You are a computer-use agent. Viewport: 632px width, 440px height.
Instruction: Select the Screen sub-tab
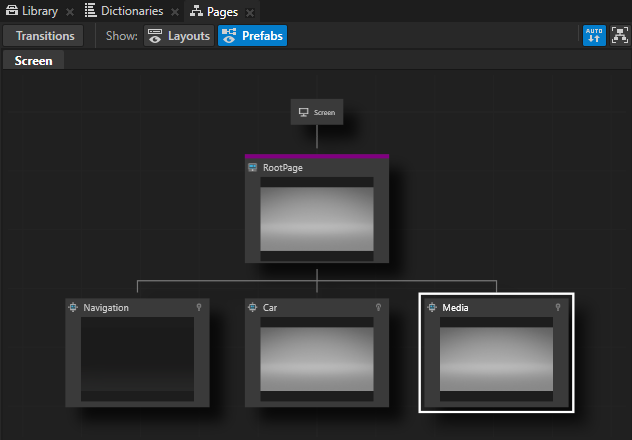coord(33,60)
